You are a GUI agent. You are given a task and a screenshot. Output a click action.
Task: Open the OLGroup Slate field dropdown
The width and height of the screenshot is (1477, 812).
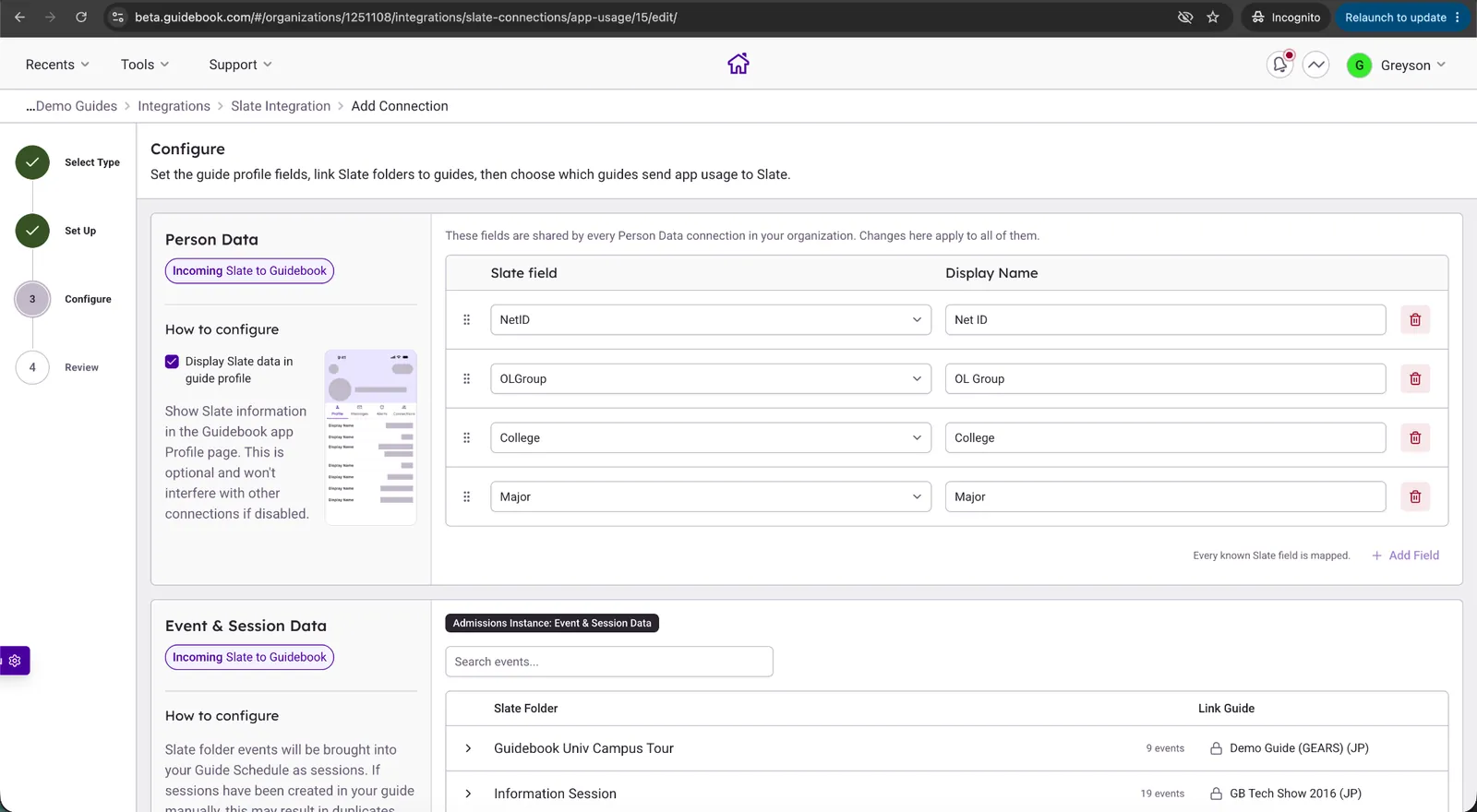coord(711,378)
